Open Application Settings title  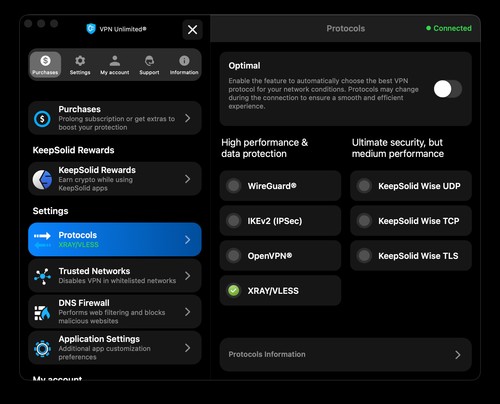tap(99, 339)
